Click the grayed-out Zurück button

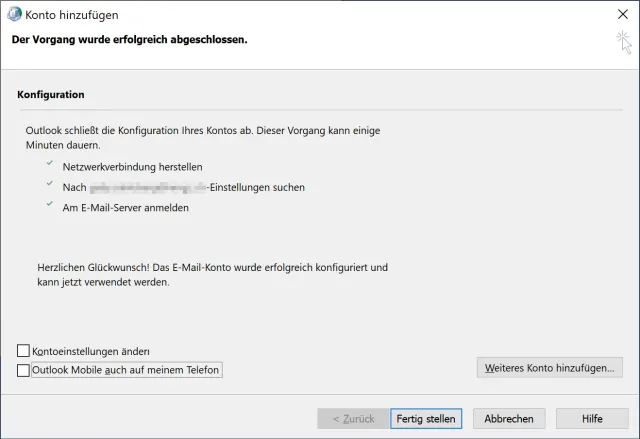click(x=353, y=419)
